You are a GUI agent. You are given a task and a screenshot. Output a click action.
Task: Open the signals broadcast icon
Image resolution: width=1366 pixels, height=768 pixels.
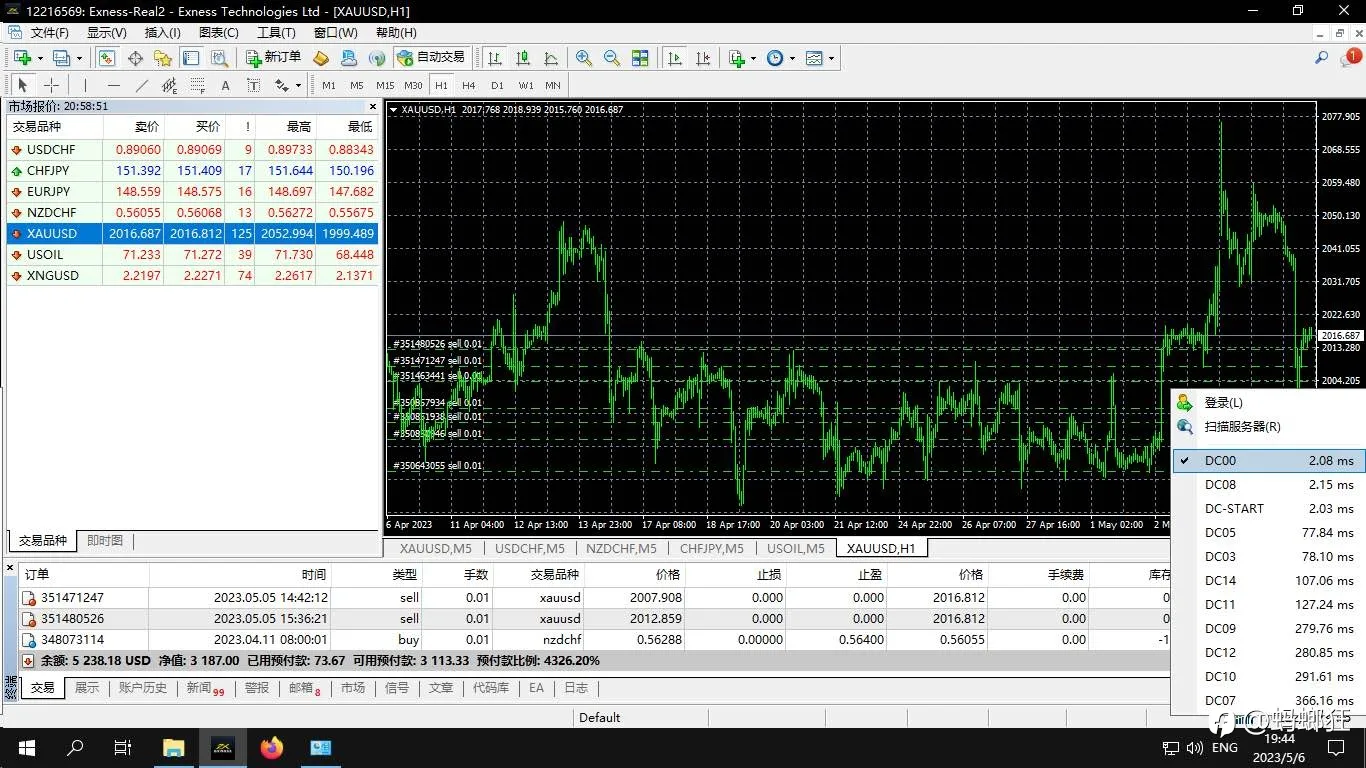click(x=377, y=58)
